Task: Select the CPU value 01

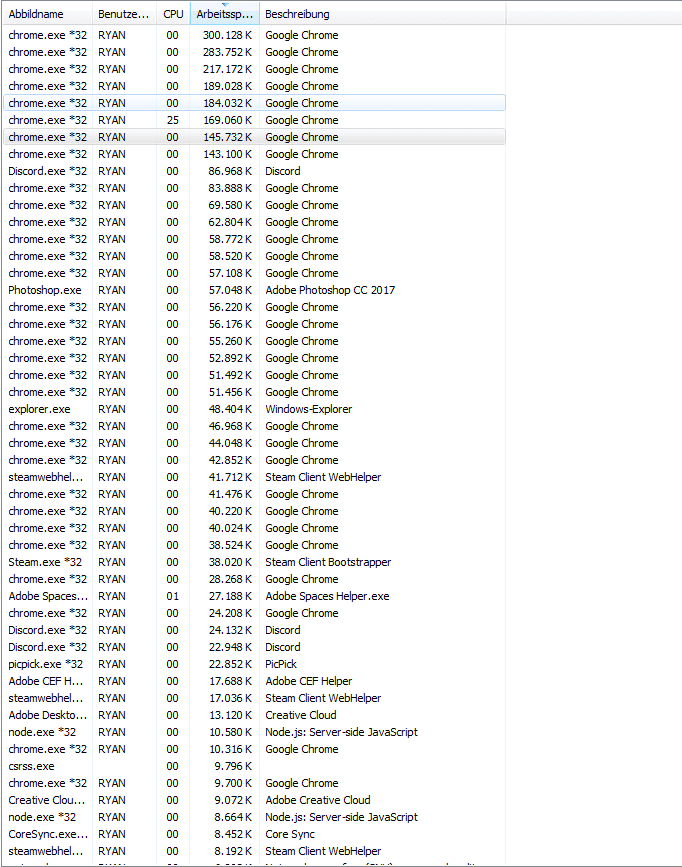Action: [173, 597]
